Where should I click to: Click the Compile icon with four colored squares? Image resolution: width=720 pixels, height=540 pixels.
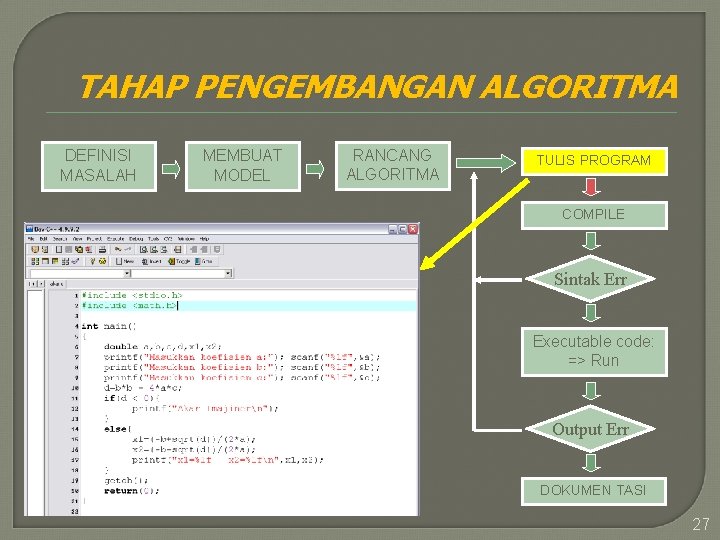tap(35, 261)
